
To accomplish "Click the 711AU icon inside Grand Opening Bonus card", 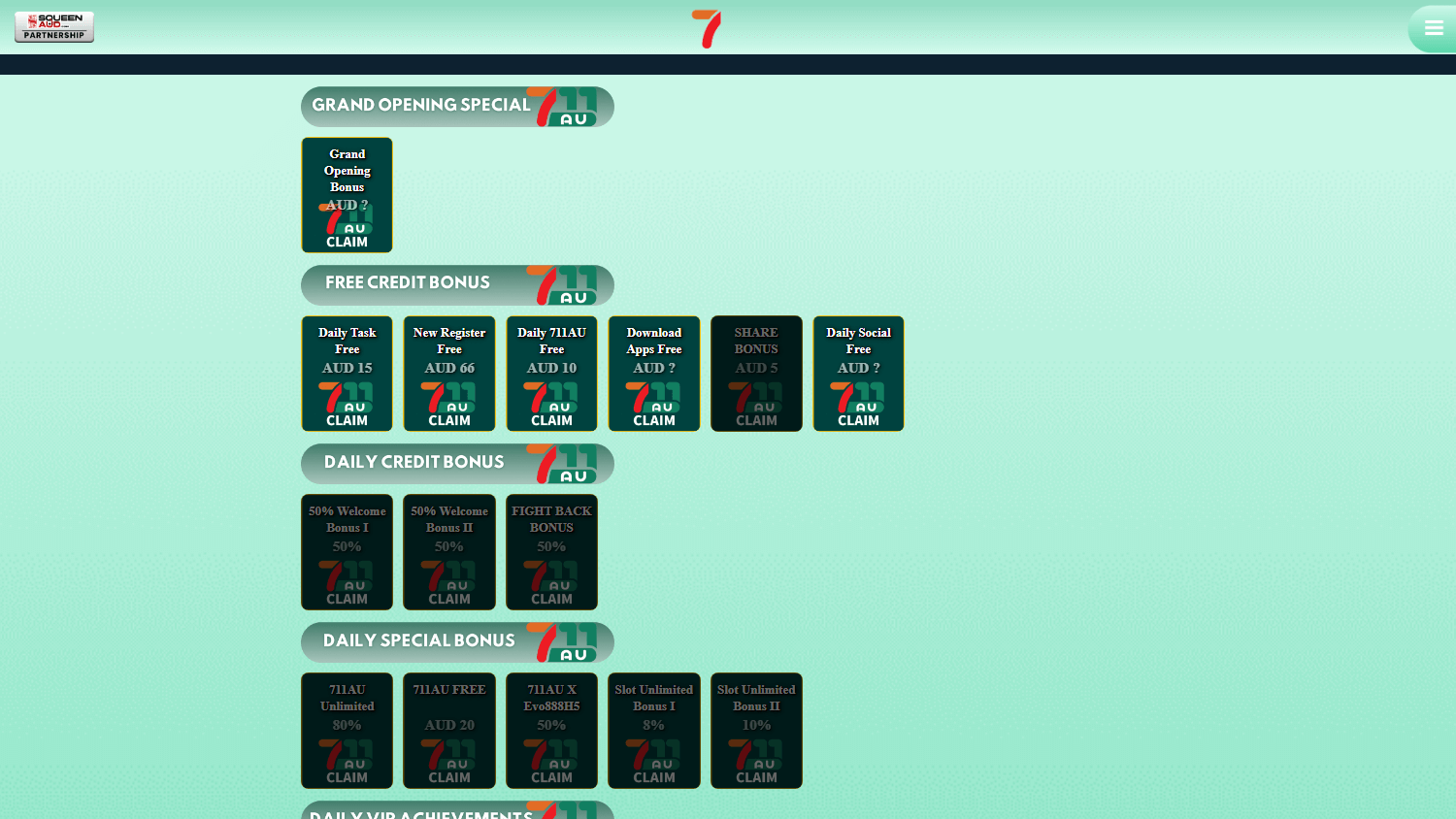I will (347, 220).
